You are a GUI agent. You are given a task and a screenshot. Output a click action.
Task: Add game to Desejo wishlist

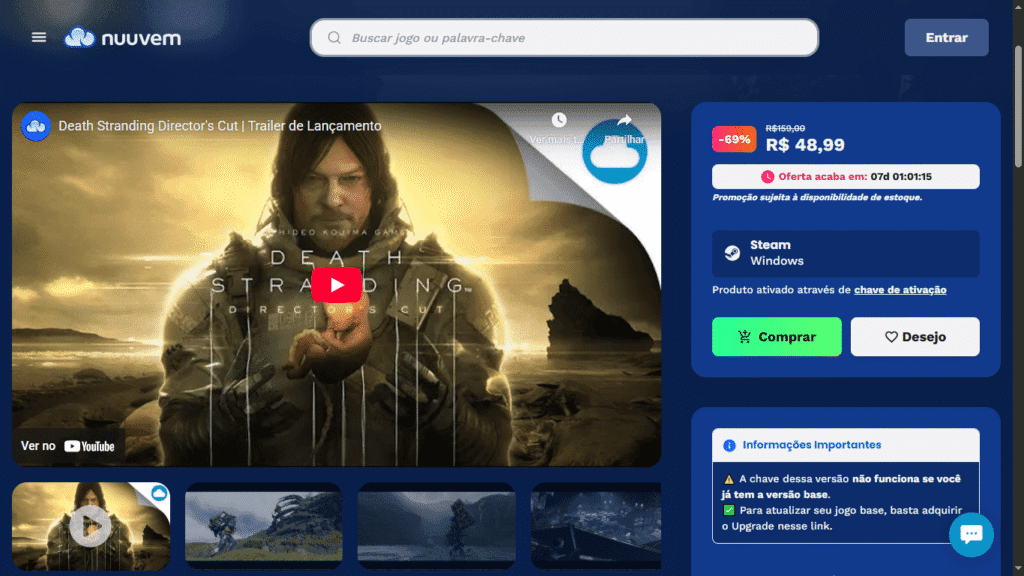coord(915,337)
